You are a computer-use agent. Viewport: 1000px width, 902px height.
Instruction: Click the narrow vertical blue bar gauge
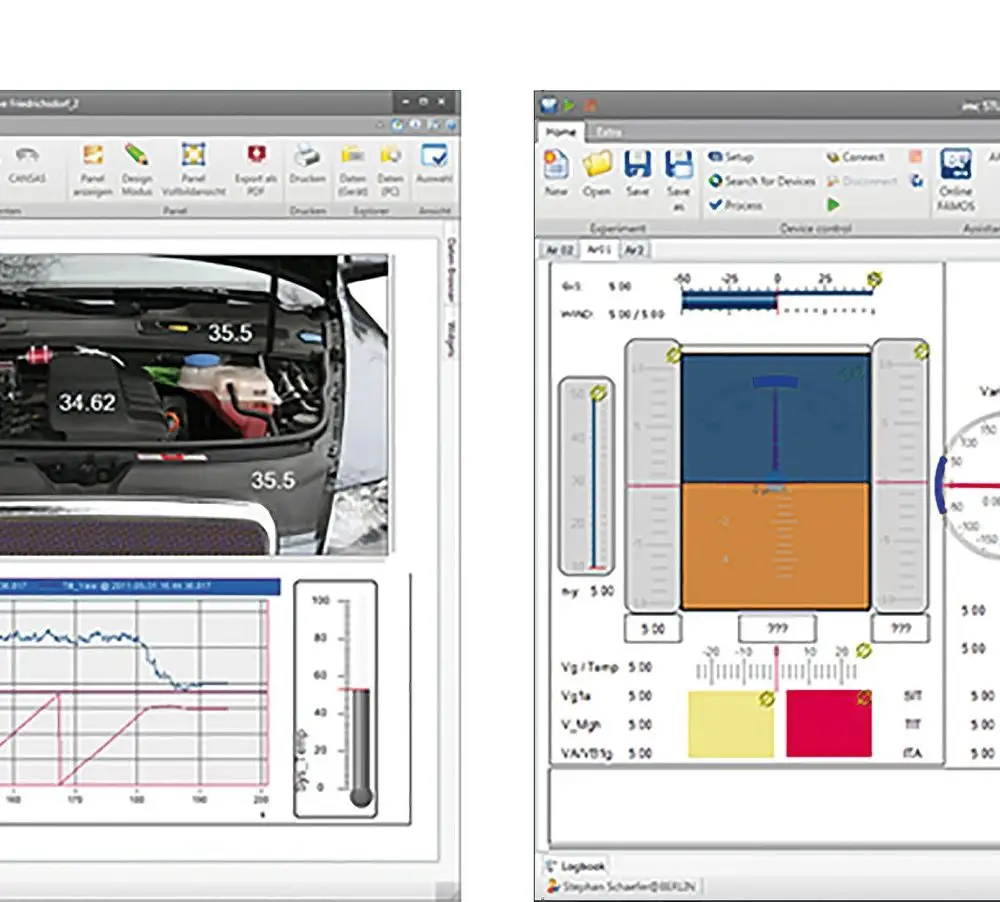click(587, 476)
